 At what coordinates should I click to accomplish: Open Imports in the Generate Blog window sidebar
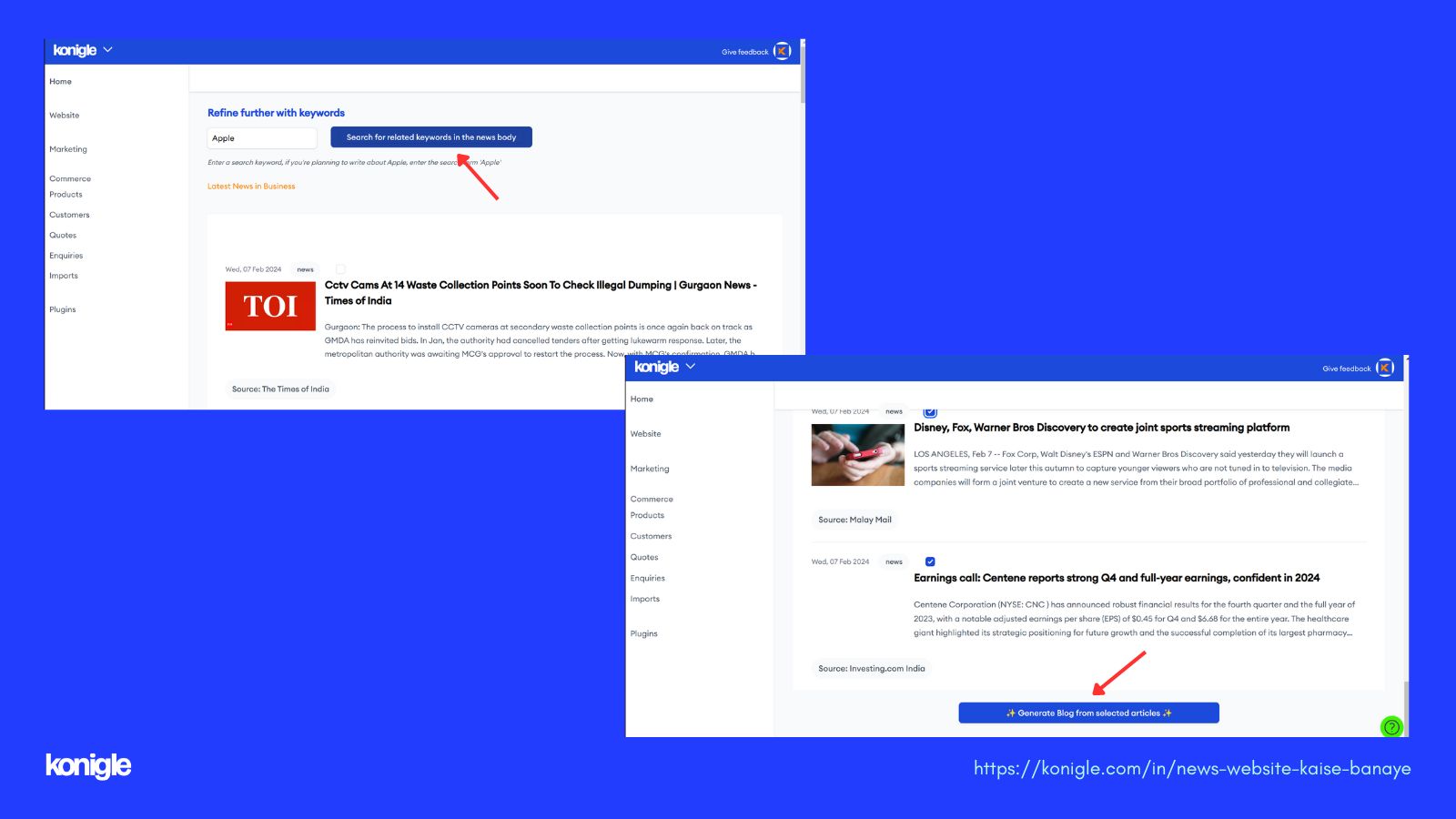coord(644,600)
